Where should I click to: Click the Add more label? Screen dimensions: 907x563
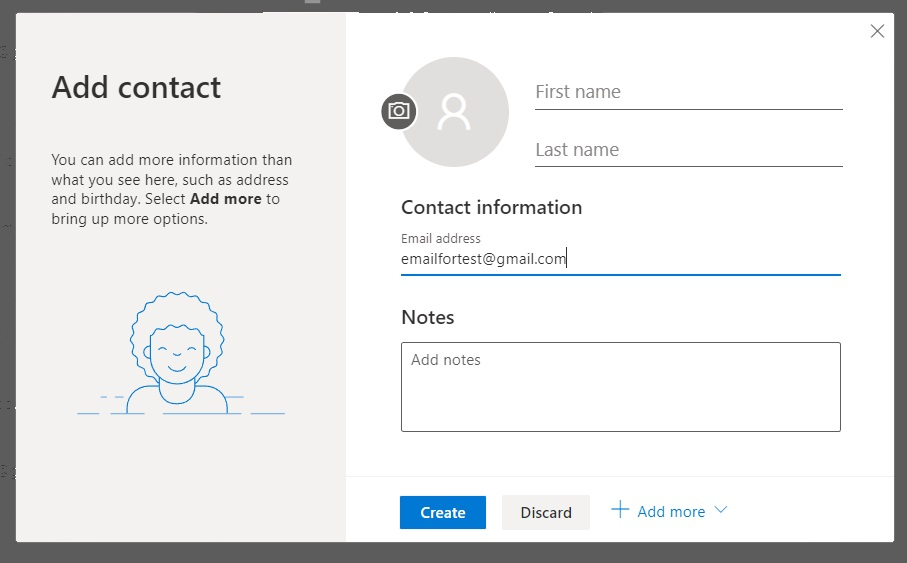point(671,512)
